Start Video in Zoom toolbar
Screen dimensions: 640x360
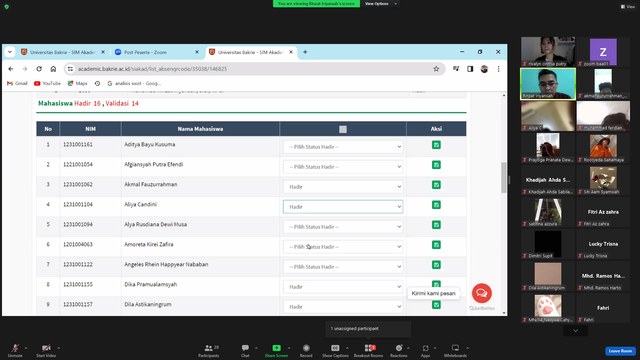46,351
